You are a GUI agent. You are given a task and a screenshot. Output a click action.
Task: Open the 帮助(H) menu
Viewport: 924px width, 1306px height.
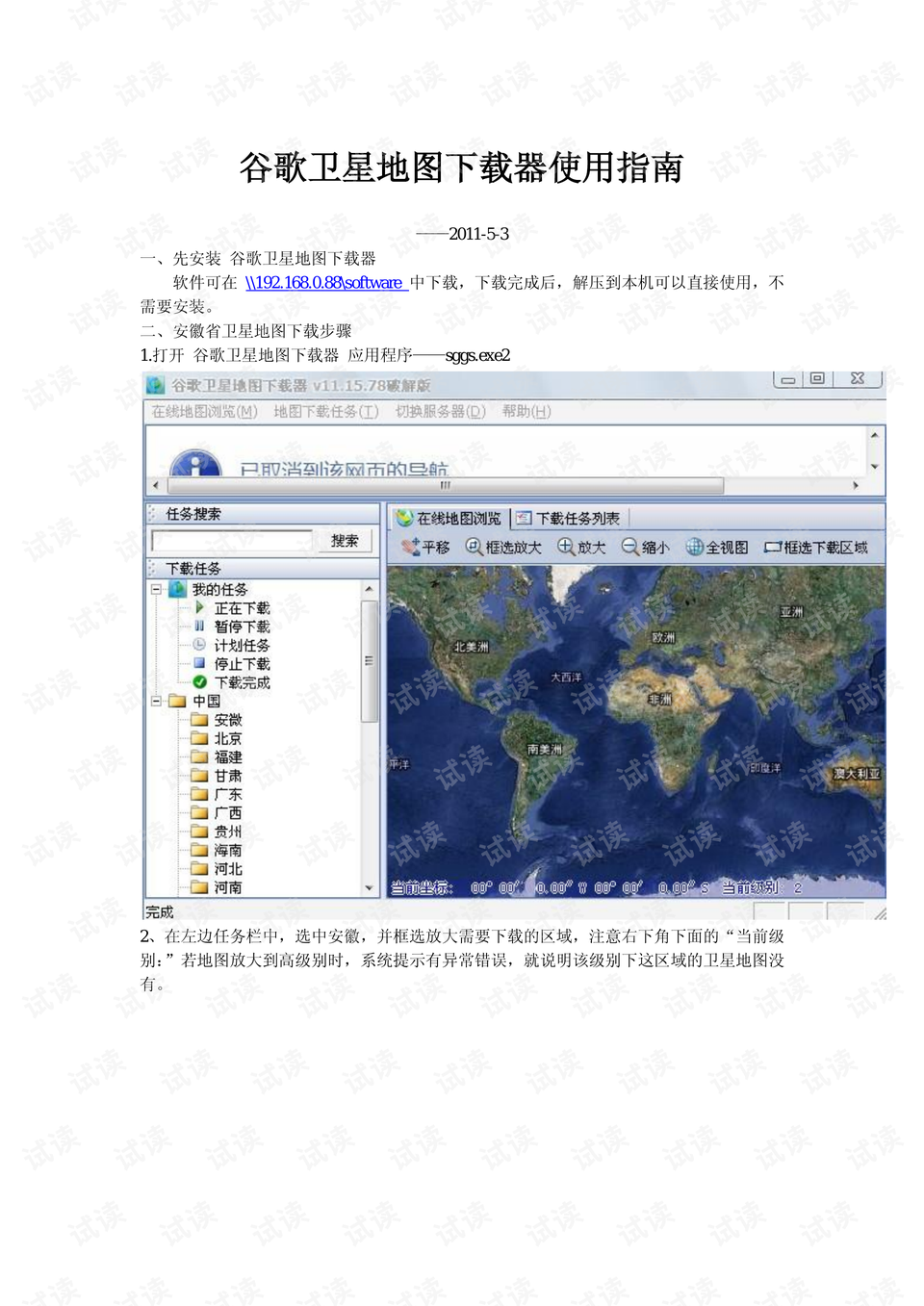[526, 412]
